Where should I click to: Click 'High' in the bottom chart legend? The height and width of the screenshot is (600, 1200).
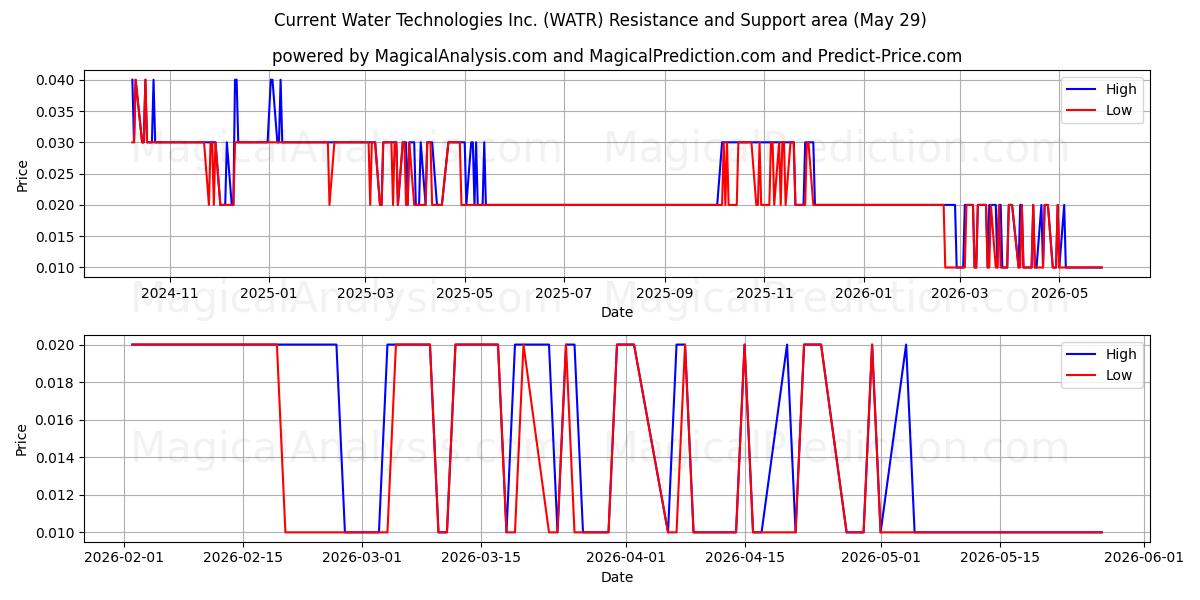click(x=1121, y=354)
